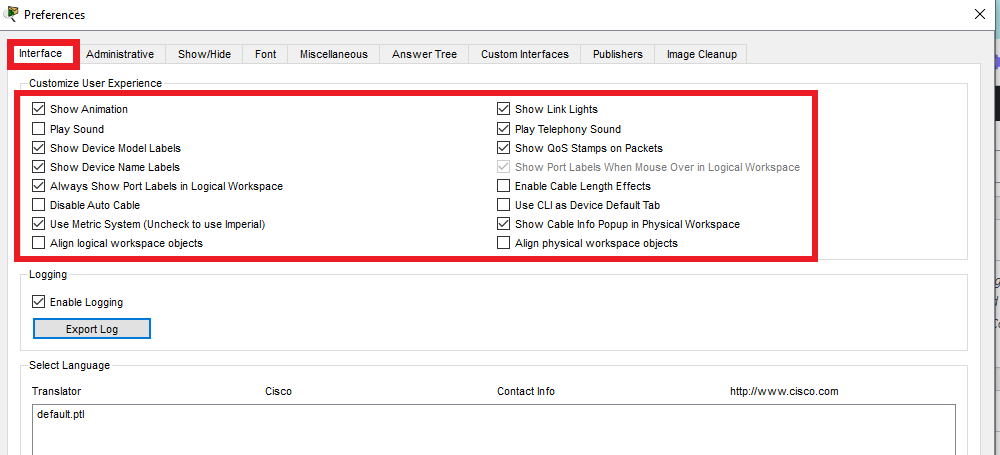1000x455 pixels.
Task: Switch to the Administrative tab
Action: point(120,54)
